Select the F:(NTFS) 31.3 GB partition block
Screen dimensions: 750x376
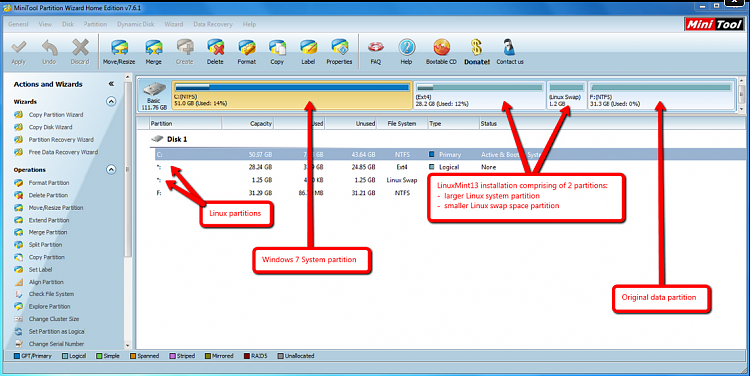pos(661,95)
